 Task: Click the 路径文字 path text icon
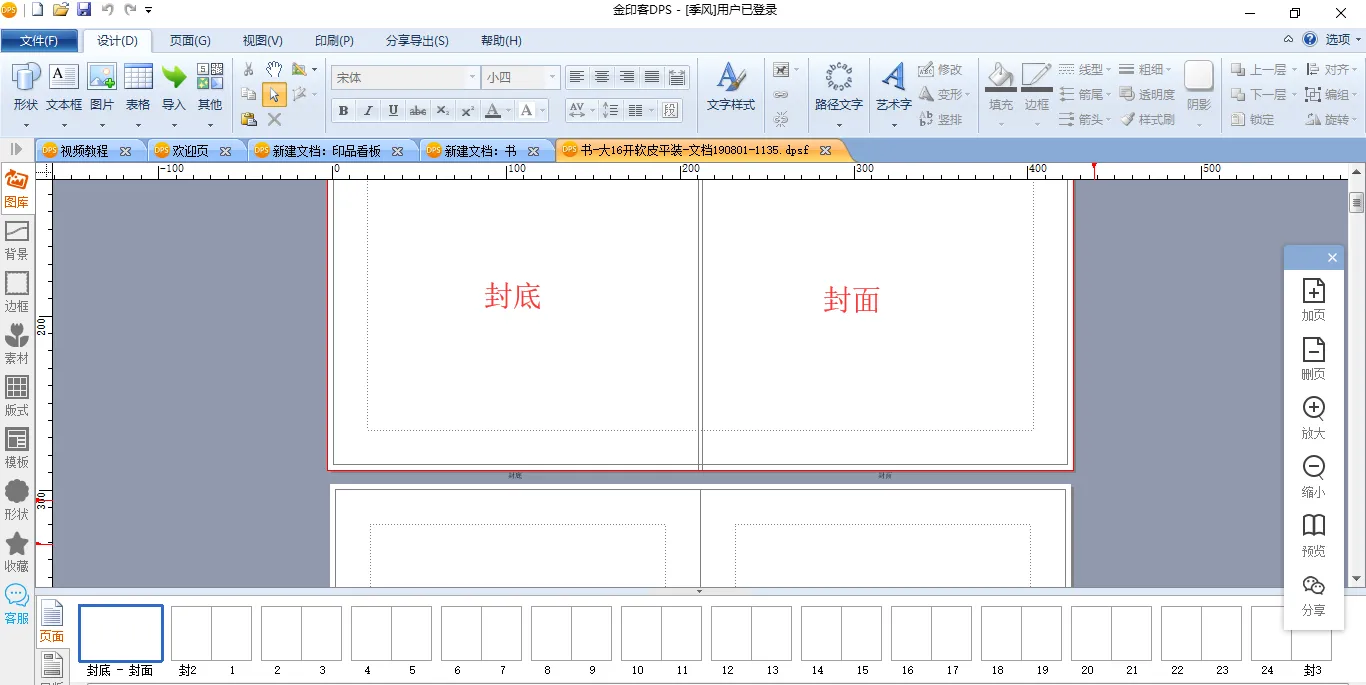click(x=838, y=80)
